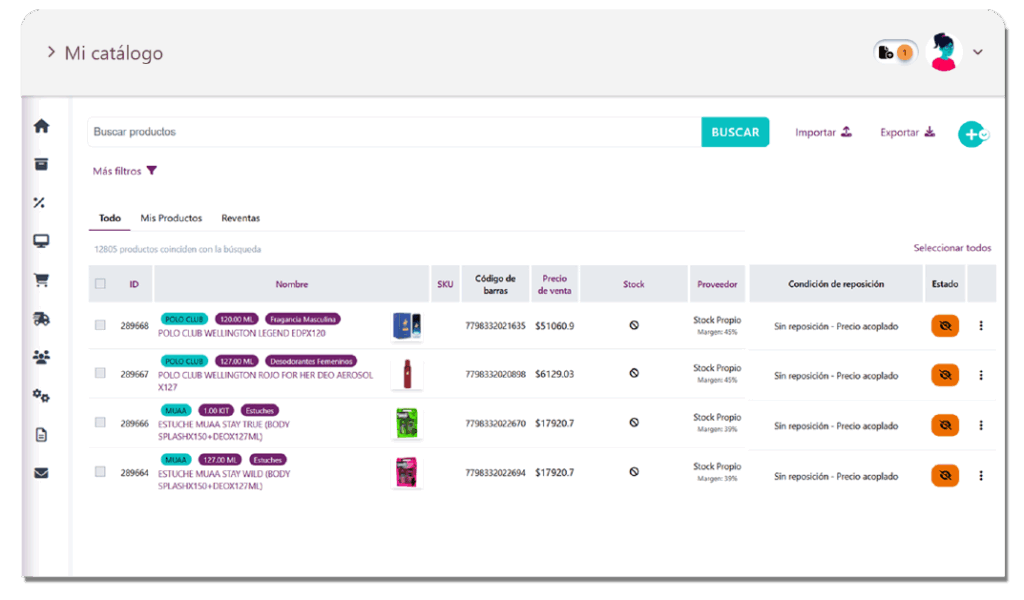The image size is (1024, 600).
Task: Toggle visibility state of product 289667
Action: coord(944,375)
